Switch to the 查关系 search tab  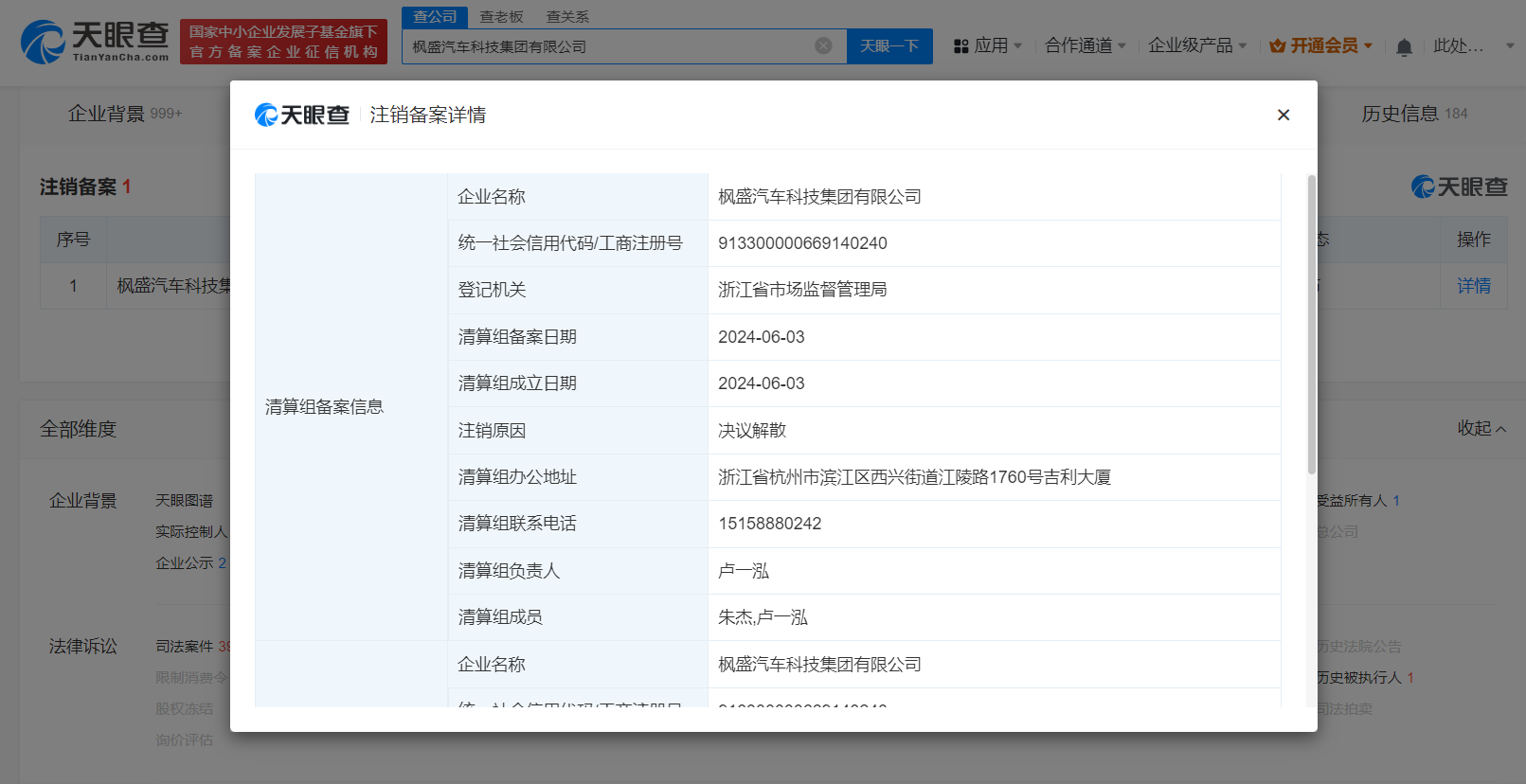(567, 16)
